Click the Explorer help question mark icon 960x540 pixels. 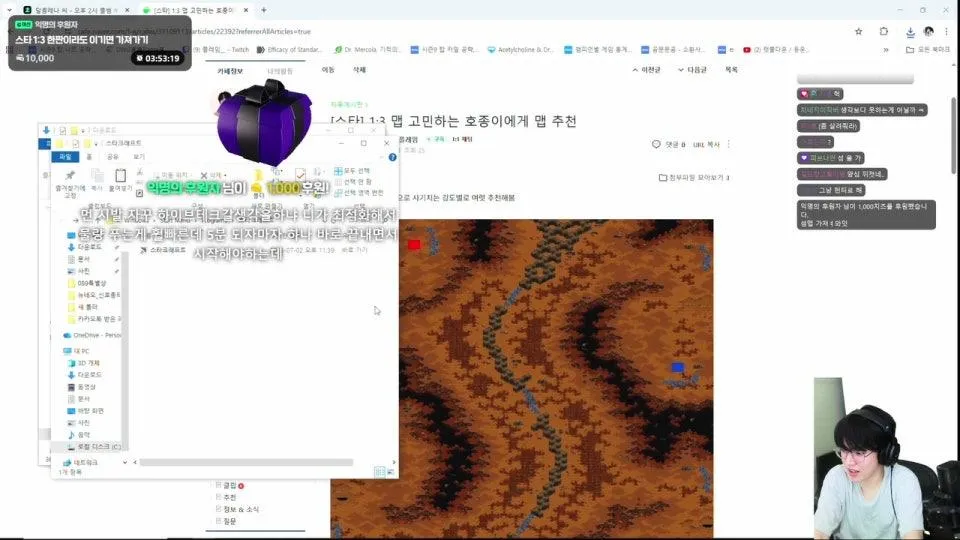click(390, 157)
